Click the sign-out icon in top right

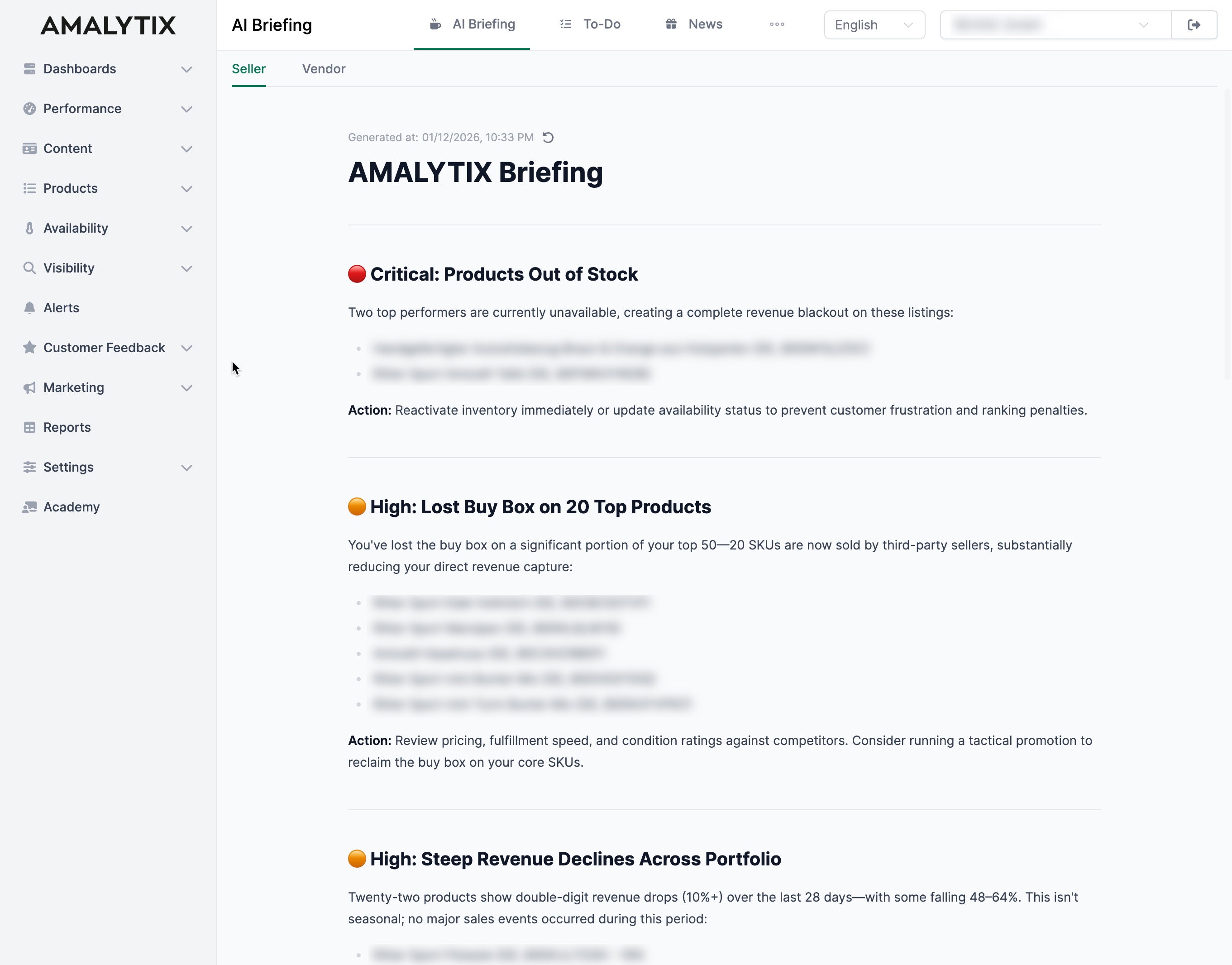pyautogui.click(x=1194, y=25)
